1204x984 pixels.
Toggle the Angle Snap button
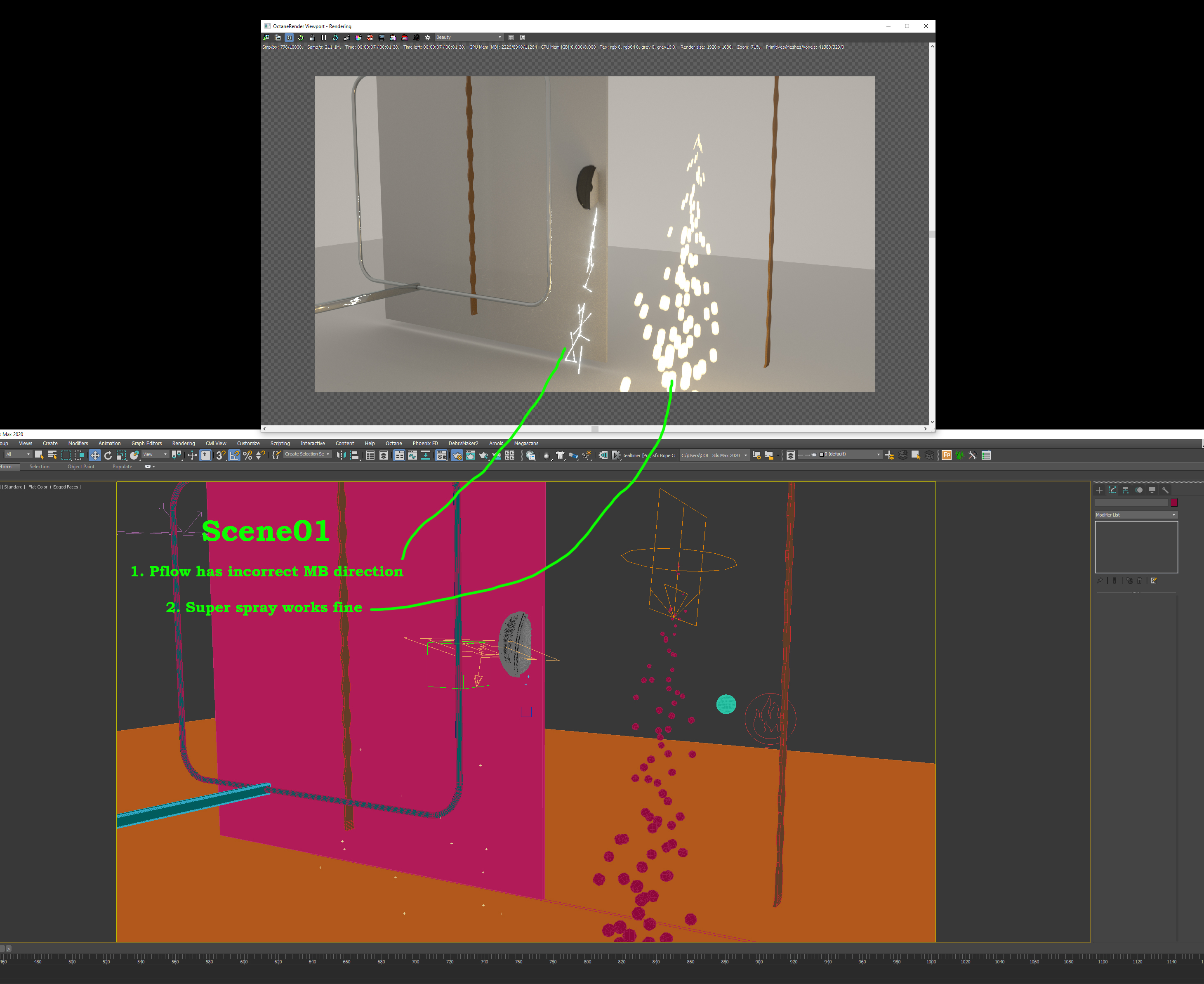pyautogui.click(x=234, y=455)
